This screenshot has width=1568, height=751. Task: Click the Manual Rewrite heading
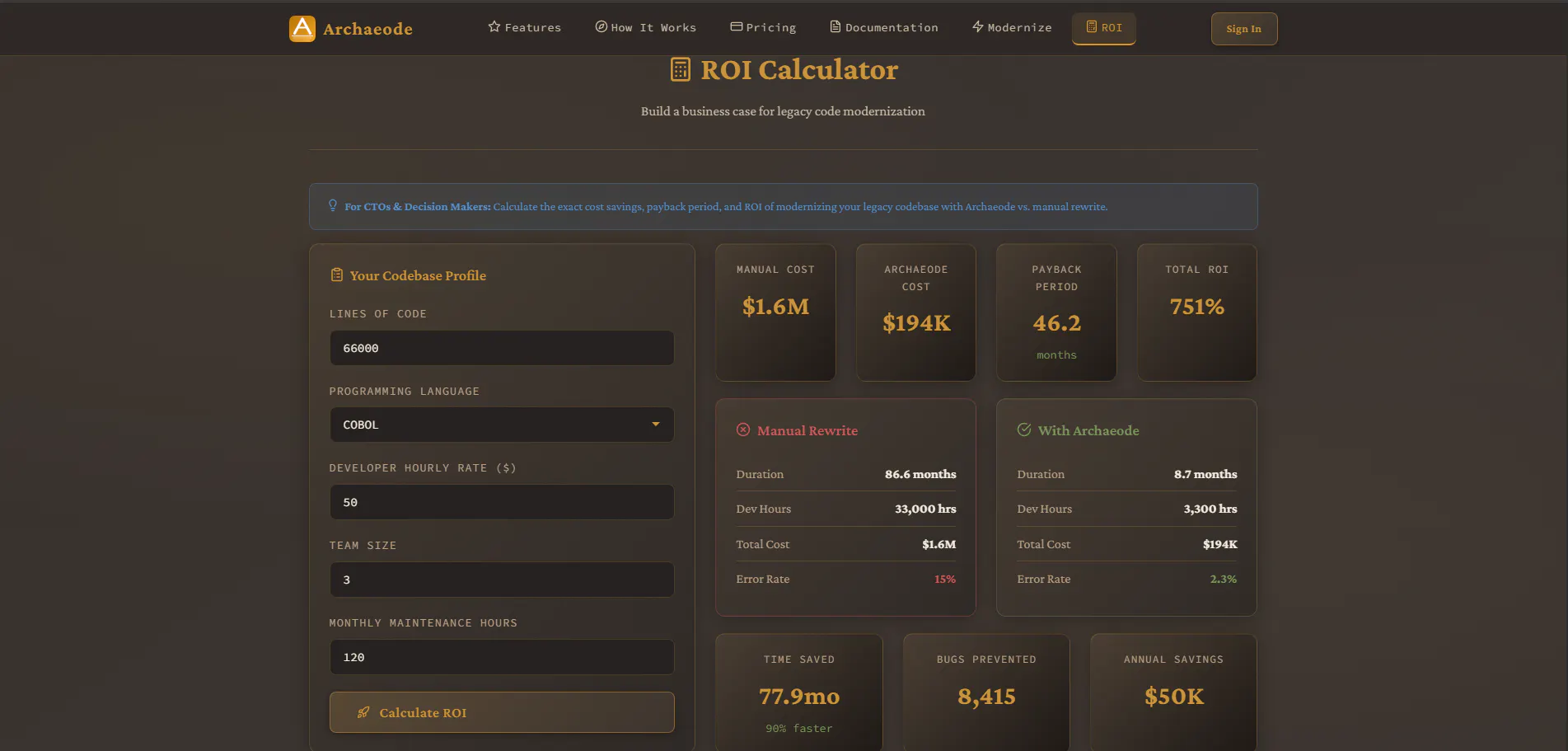tap(807, 430)
